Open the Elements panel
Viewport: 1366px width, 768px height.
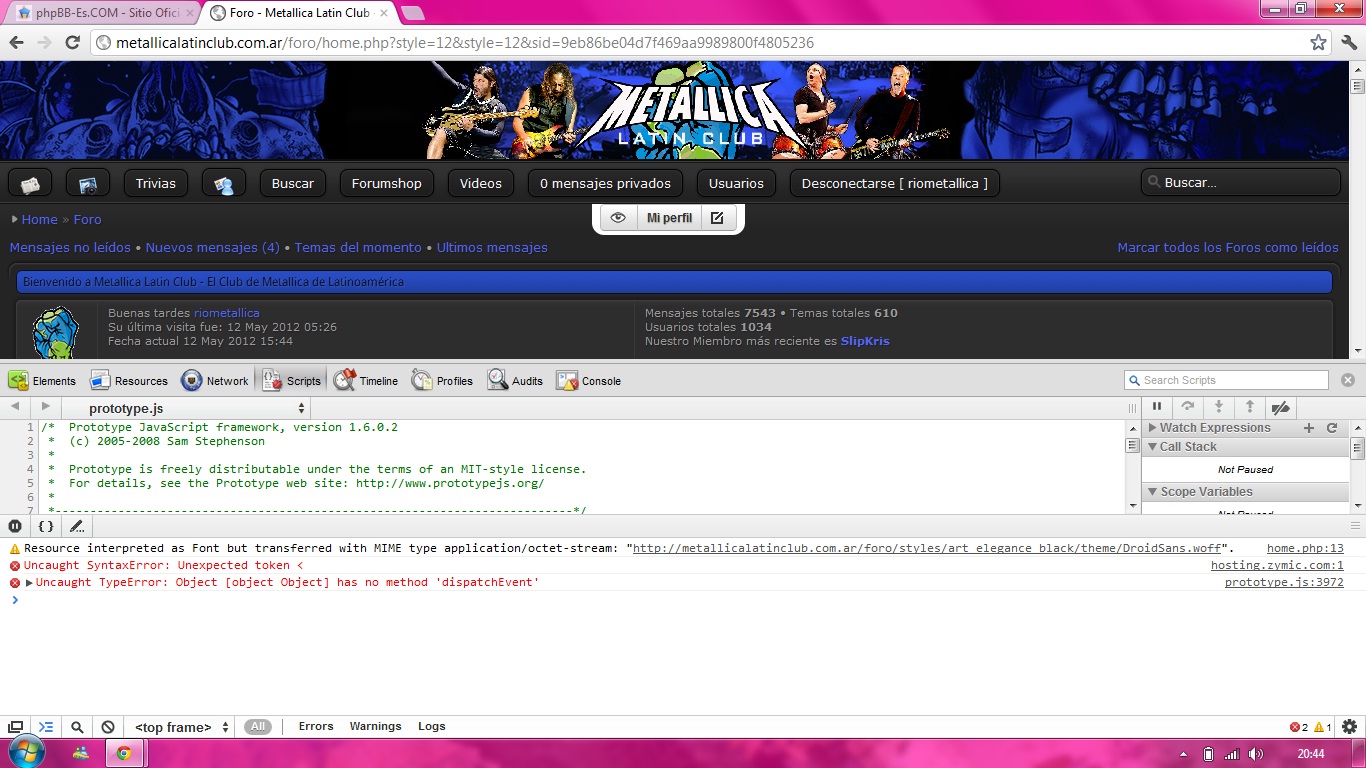pyautogui.click(x=42, y=380)
